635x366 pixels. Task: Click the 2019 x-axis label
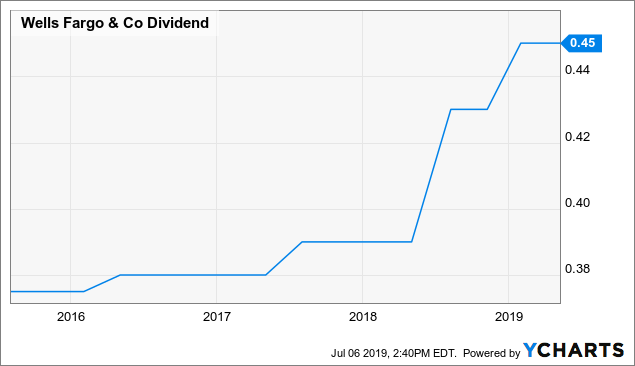(x=509, y=317)
